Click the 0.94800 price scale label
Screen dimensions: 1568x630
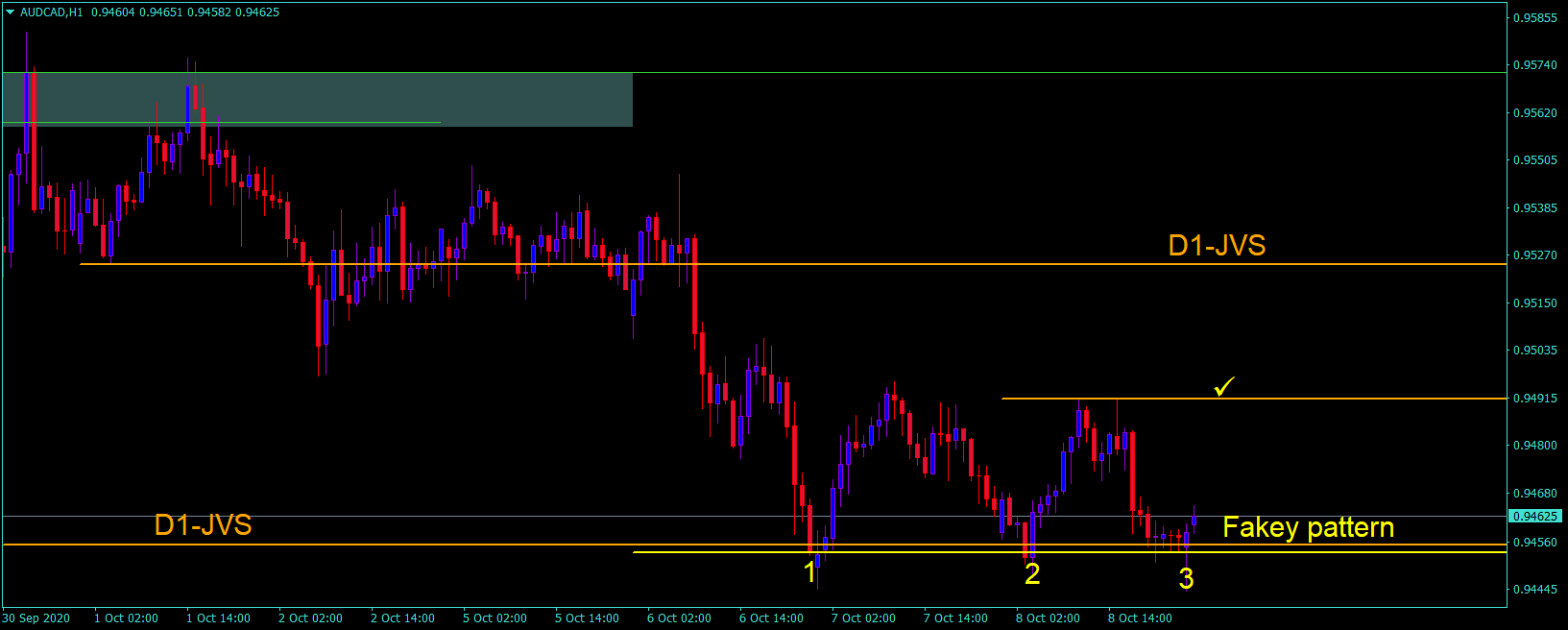pyautogui.click(x=1535, y=446)
